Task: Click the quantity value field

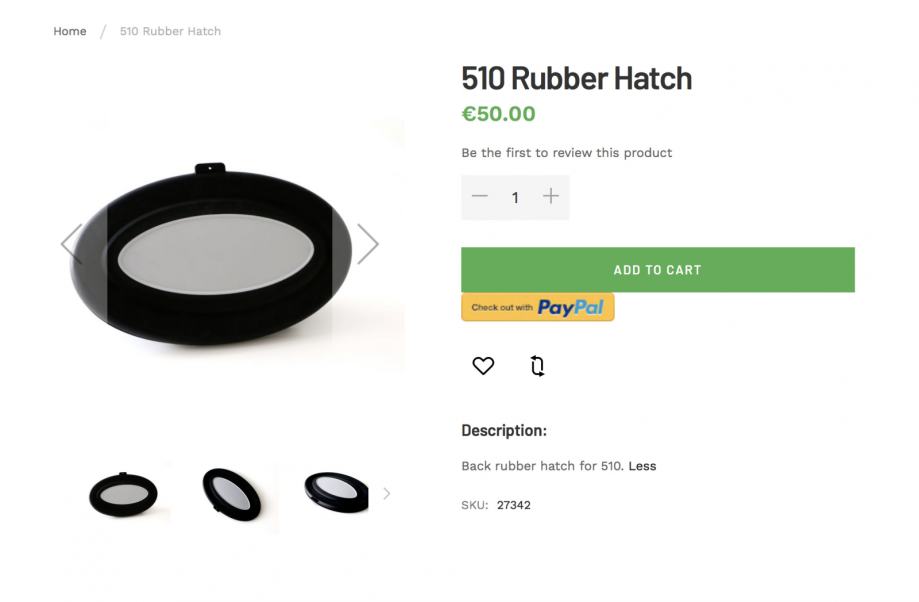Action: [515, 198]
